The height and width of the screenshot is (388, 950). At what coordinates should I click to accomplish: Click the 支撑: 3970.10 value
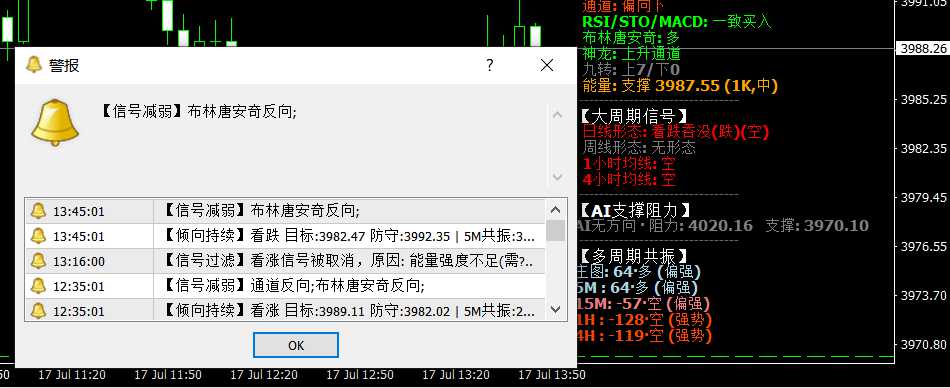[817, 226]
